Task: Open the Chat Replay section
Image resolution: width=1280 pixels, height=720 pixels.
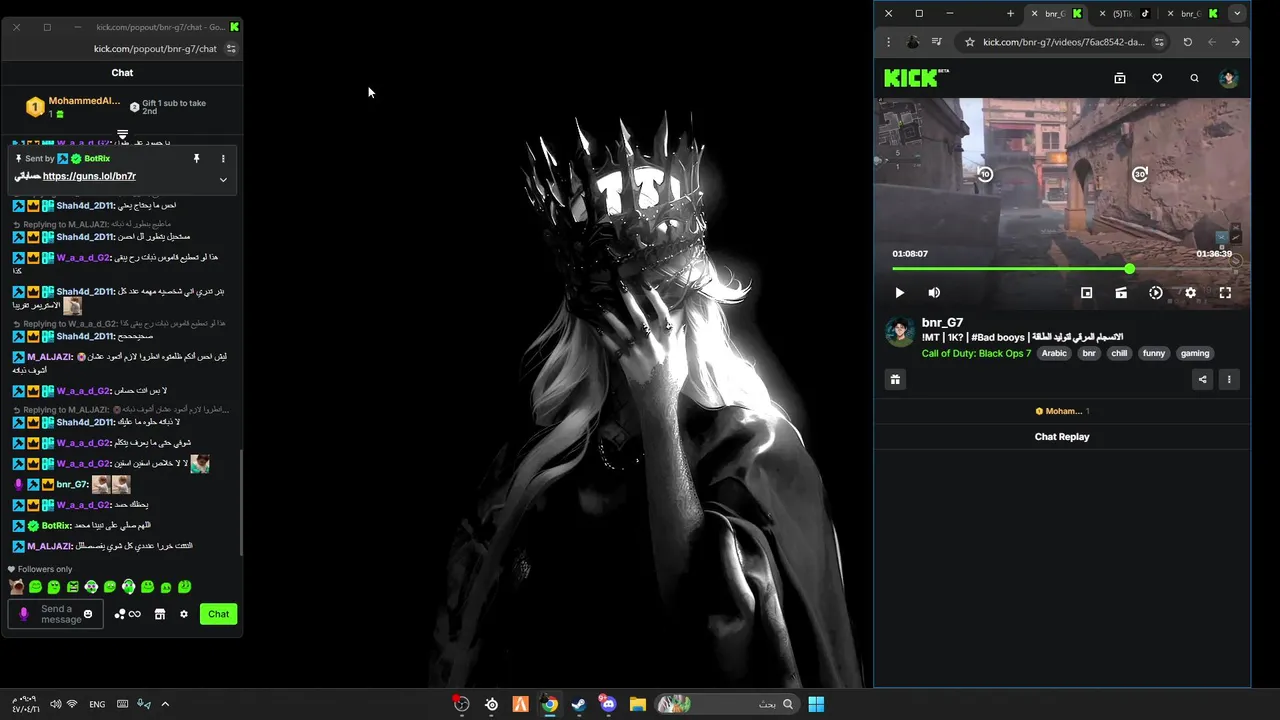Action: click(x=1062, y=437)
